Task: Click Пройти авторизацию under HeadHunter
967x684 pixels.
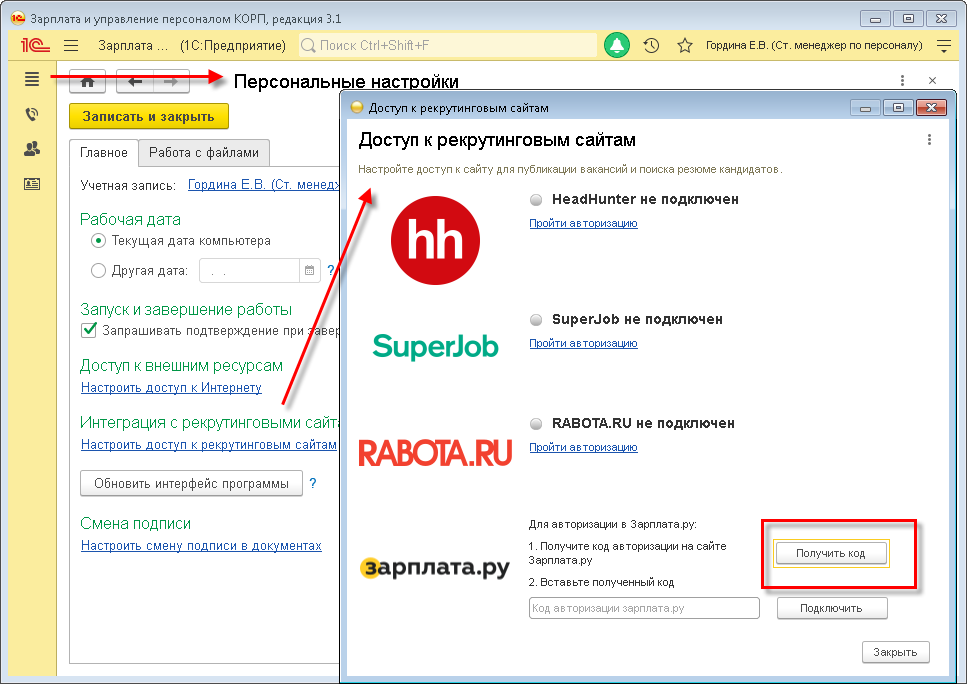Action: (x=583, y=223)
